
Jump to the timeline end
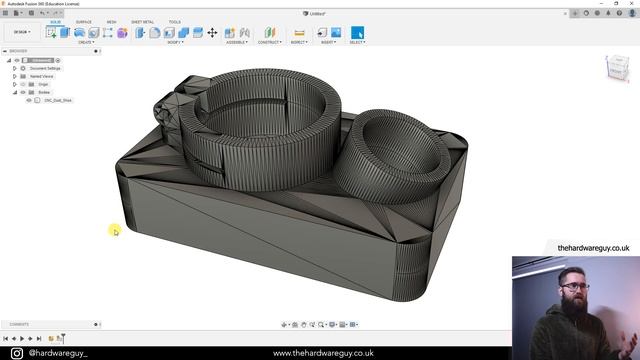[39, 338]
